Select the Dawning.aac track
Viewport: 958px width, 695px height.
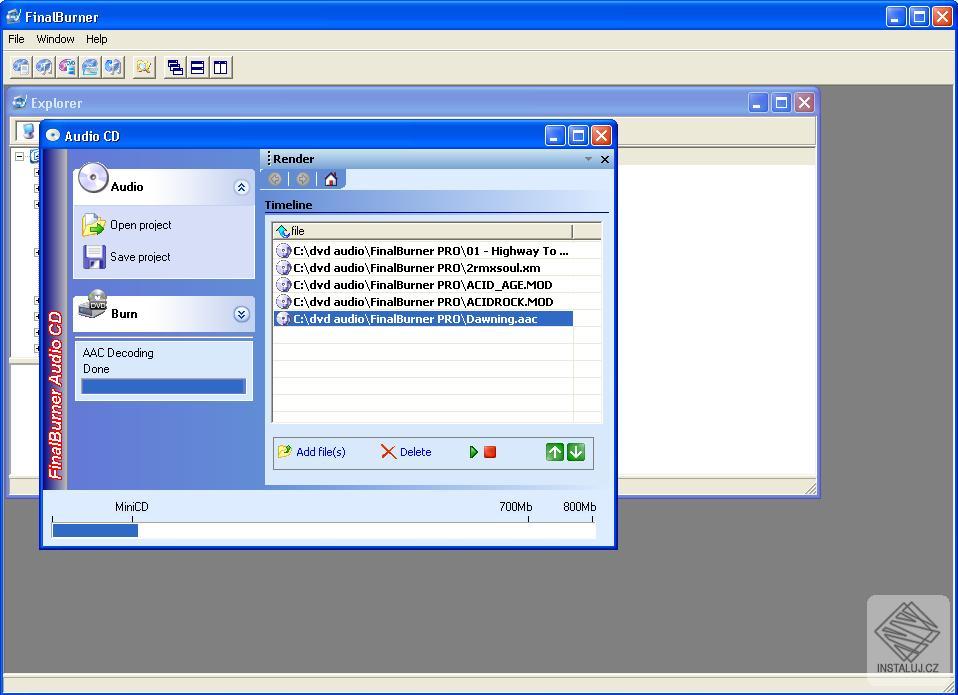(x=423, y=319)
